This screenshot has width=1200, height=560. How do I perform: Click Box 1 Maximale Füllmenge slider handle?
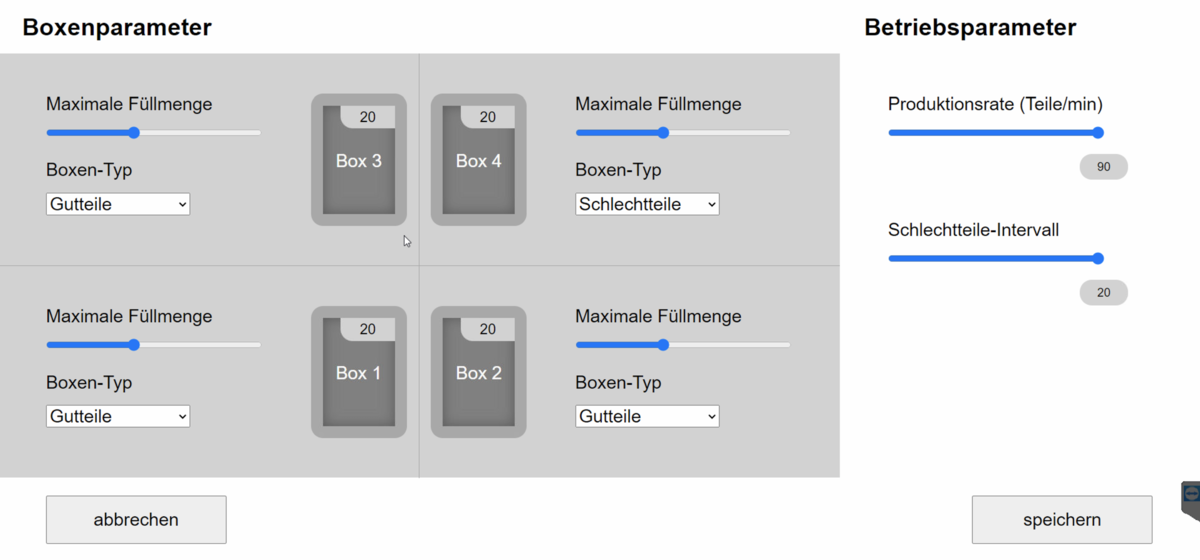coord(134,345)
